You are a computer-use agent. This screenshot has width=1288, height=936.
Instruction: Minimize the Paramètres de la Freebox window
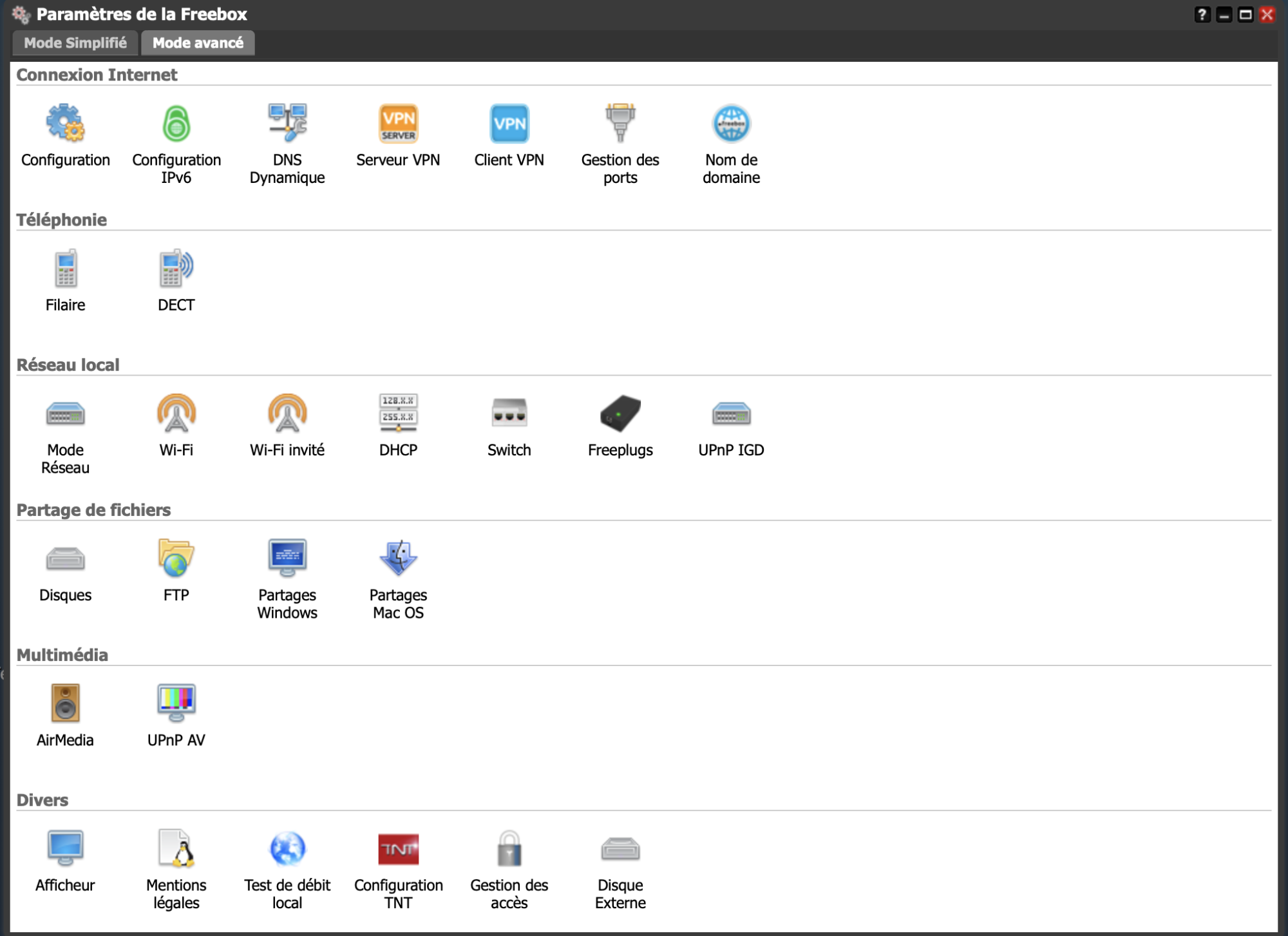(x=1224, y=14)
